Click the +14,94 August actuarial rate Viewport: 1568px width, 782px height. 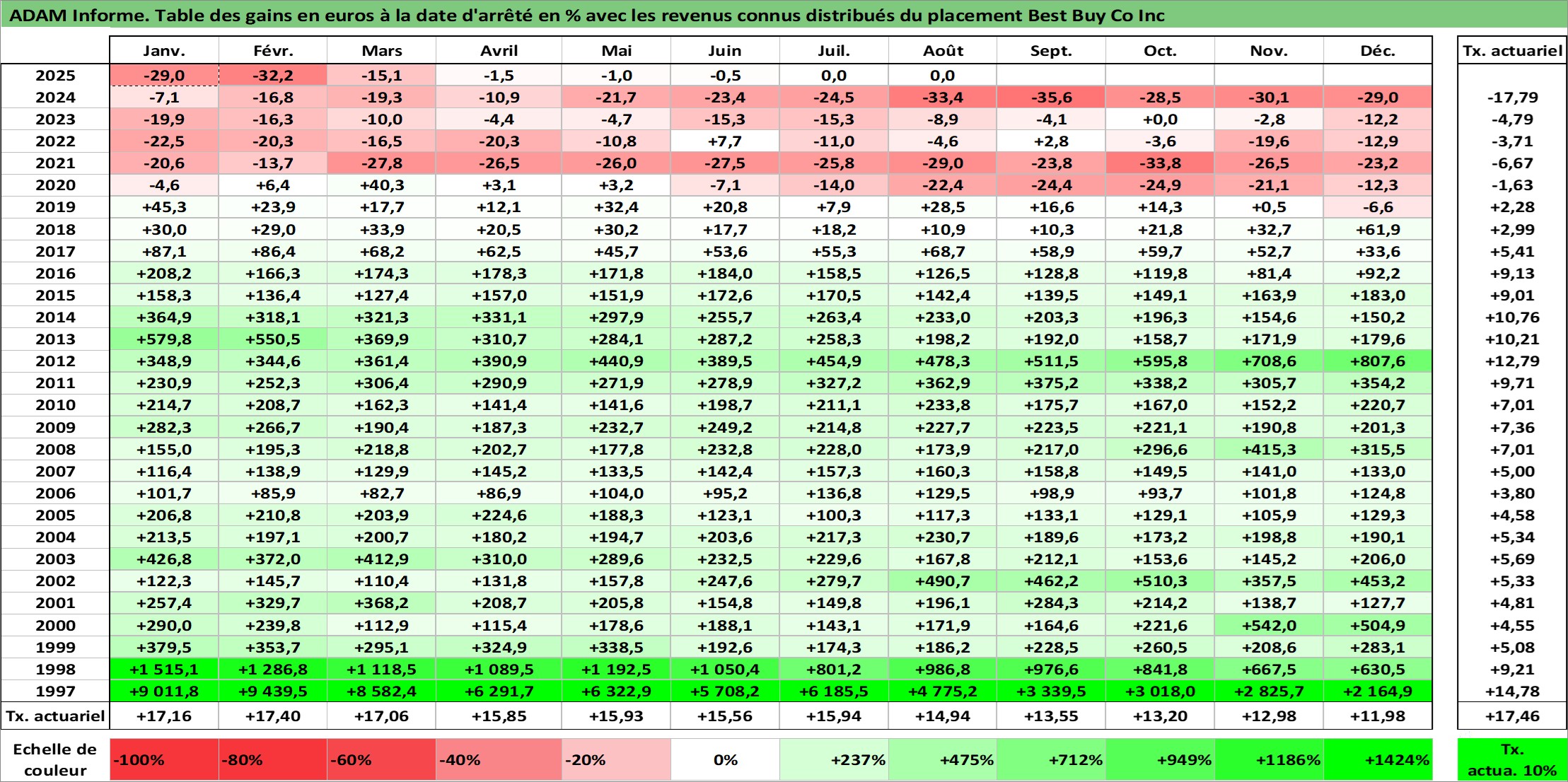[943, 716]
